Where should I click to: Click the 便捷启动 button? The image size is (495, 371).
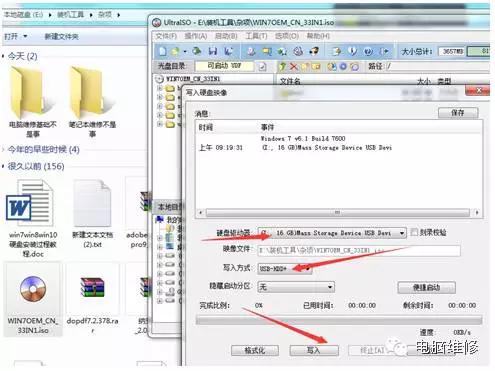point(426,287)
